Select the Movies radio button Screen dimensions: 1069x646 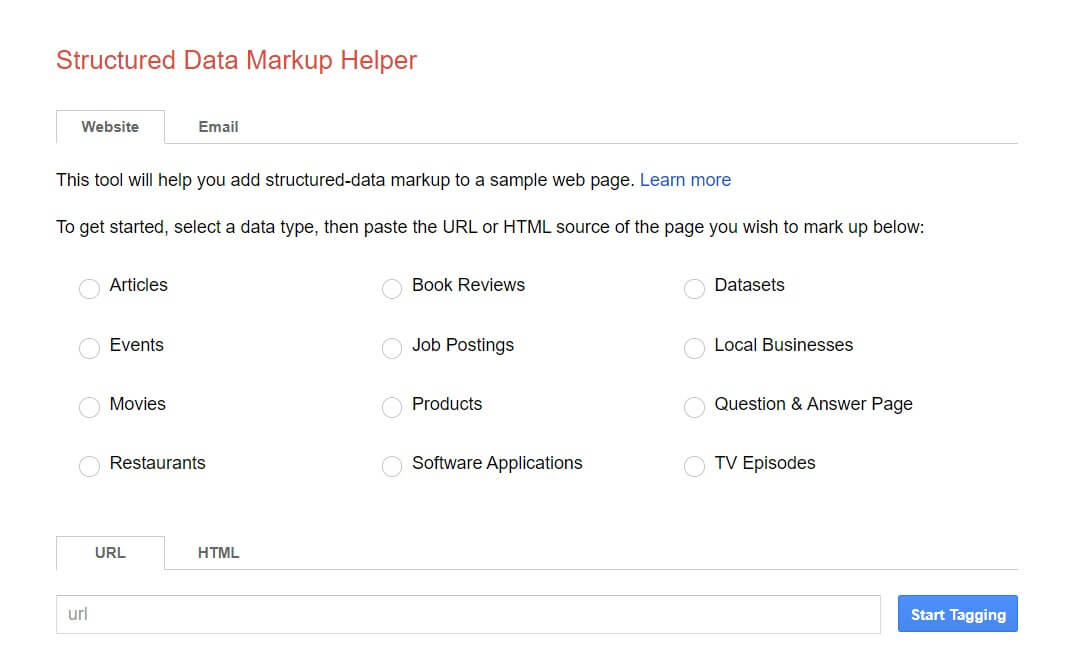pos(89,407)
